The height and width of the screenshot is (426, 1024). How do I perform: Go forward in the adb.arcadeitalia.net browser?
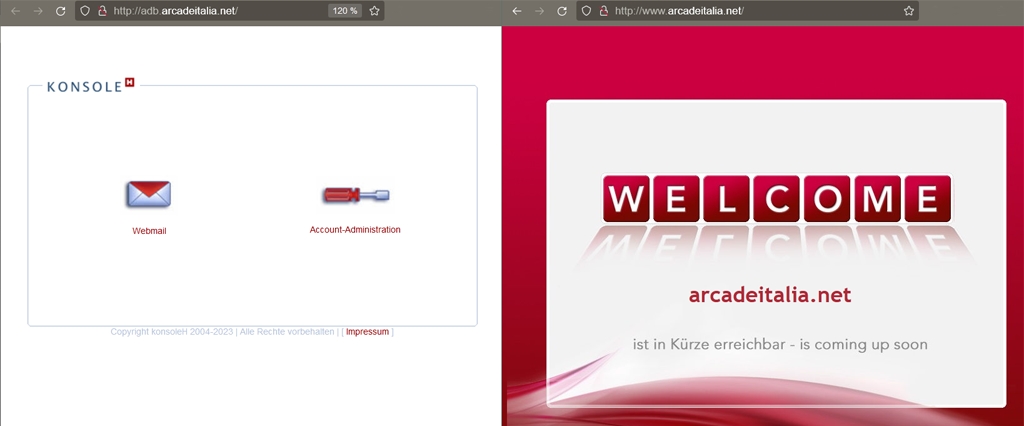point(38,11)
